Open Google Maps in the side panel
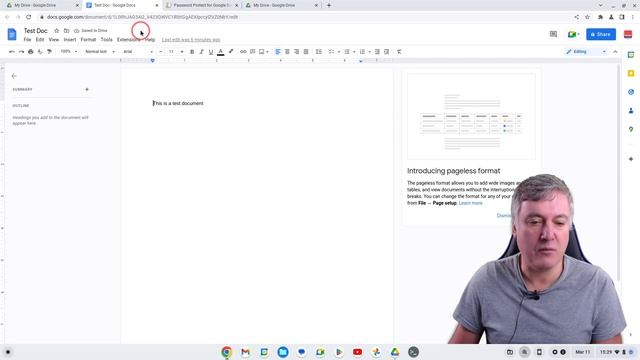Viewport: 640px width, 360px height. pos(631,129)
